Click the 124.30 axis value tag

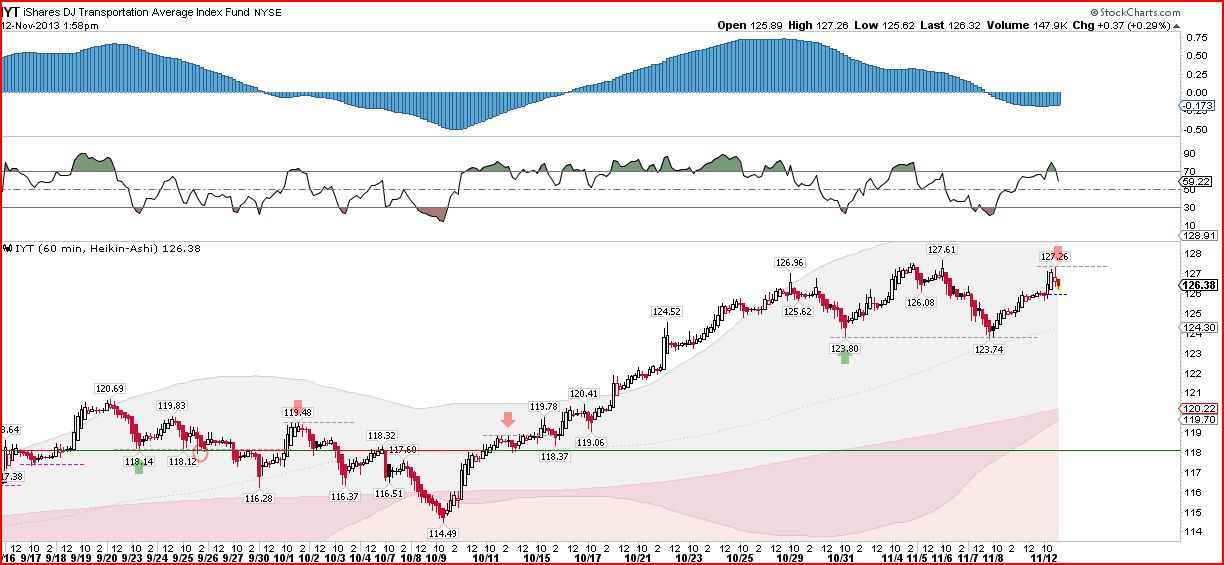[1199, 327]
